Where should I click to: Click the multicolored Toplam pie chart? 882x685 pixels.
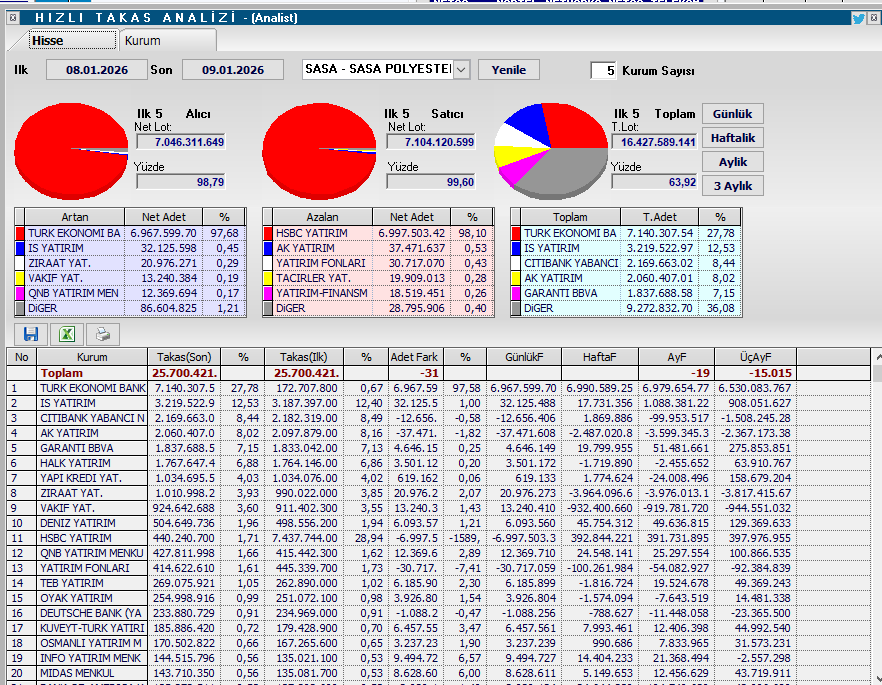click(x=550, y=151)
